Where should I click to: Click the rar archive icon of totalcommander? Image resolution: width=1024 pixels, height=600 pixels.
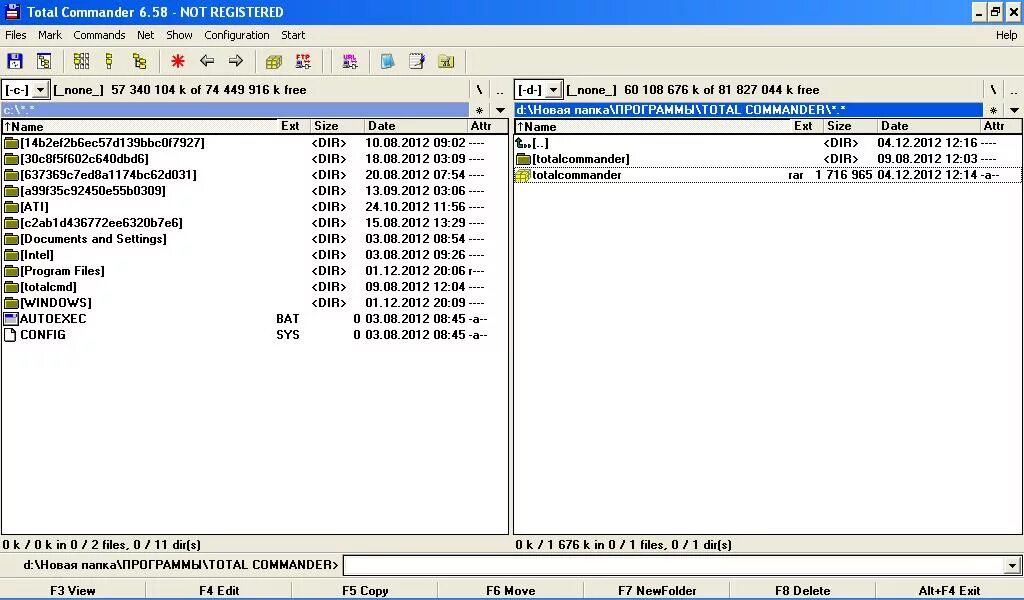pyautogui.click(x=522, y=175)
